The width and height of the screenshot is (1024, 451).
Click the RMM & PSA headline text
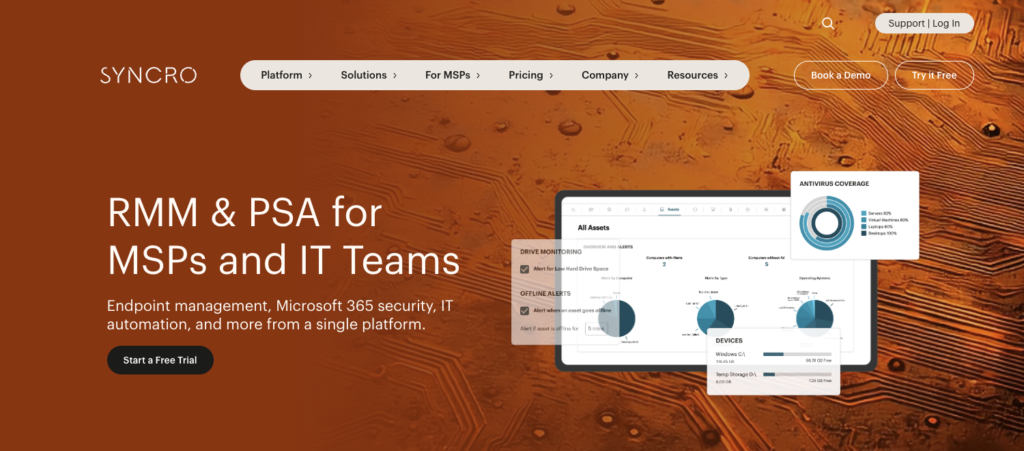click(283, 236)
